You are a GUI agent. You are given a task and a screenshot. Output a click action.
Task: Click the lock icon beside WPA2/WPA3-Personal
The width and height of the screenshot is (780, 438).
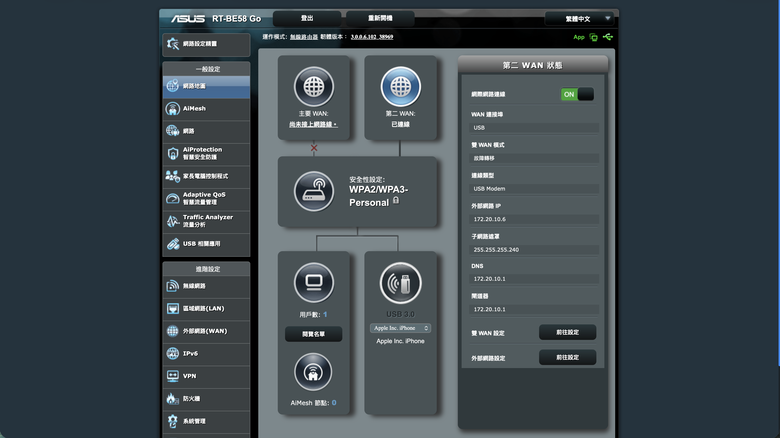pos(396,200)
